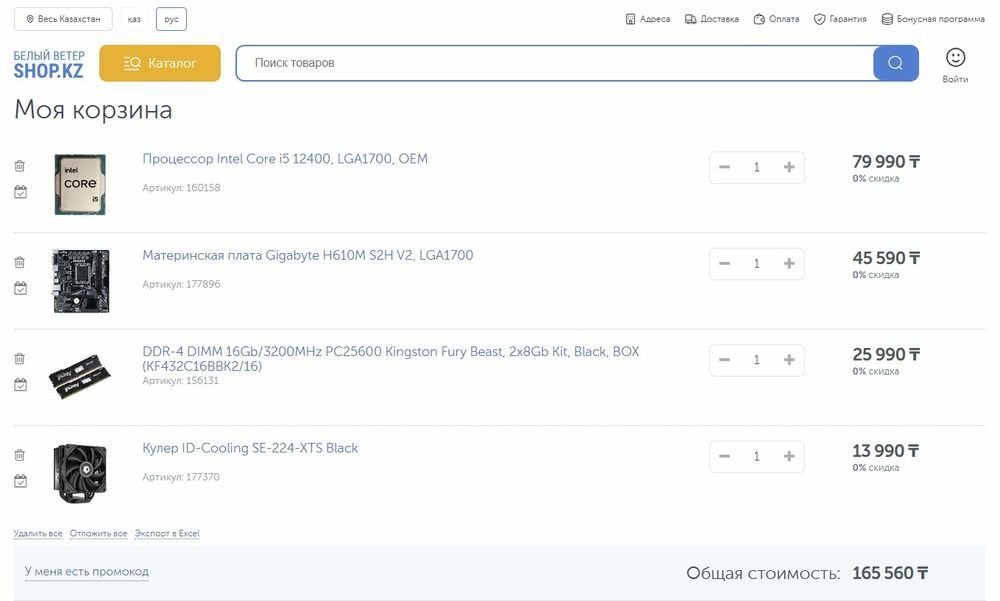
Task: Postpone the Kingston Fury Beast memory item
Action: 20,385
